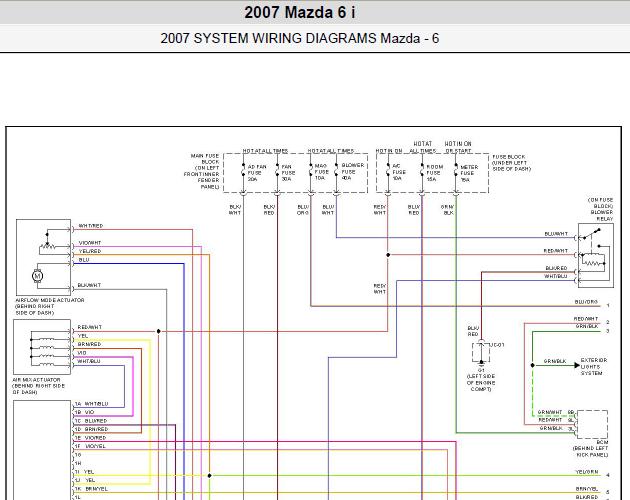Screen dimensions: 630x500
Task: Click the GRN/BLK label under METER fuse
Action: pos(447,210)
